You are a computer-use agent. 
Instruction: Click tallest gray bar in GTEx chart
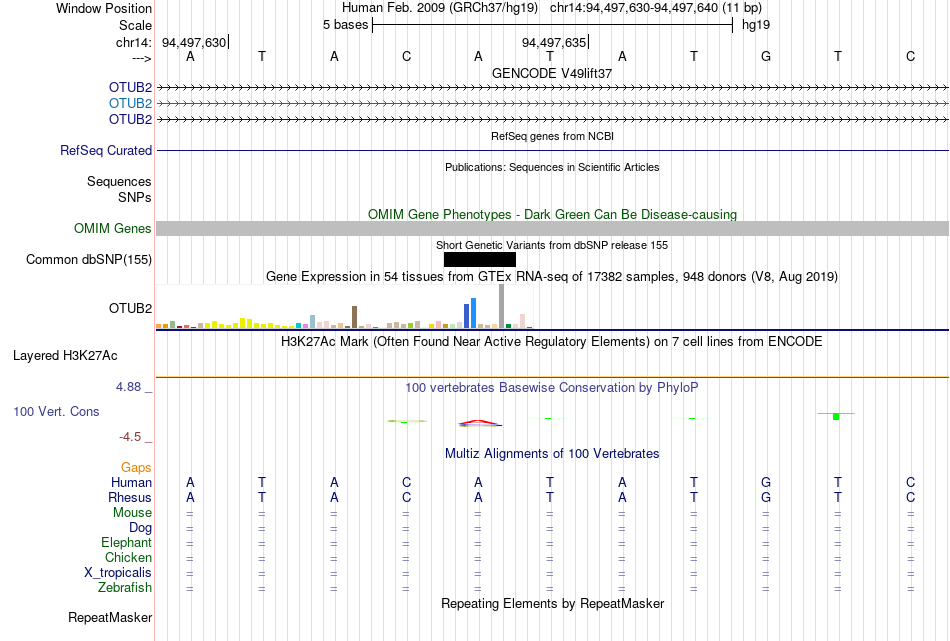(x=502, y=306)
